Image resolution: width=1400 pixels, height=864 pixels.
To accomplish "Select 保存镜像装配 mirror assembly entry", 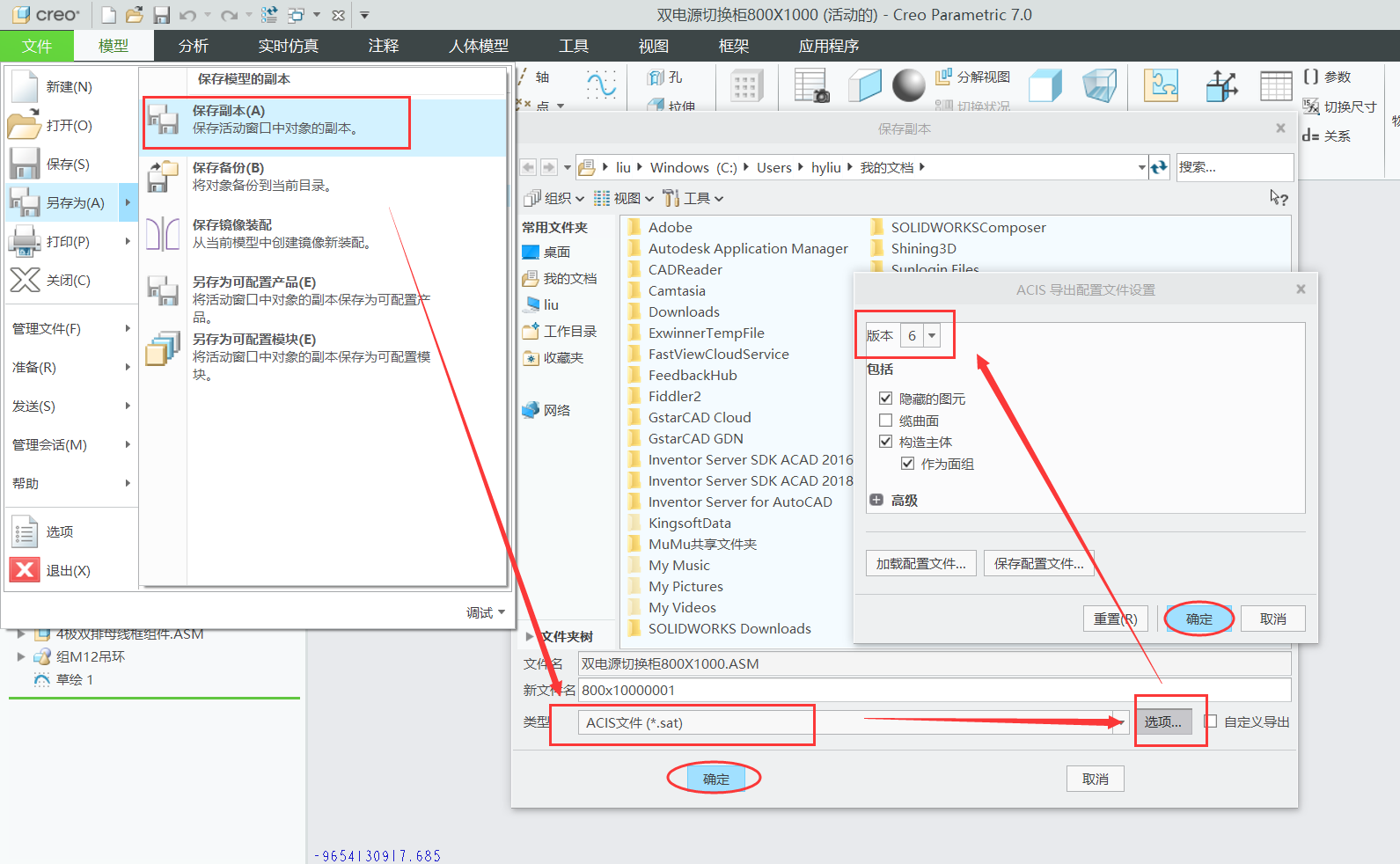I will [324, 234].
